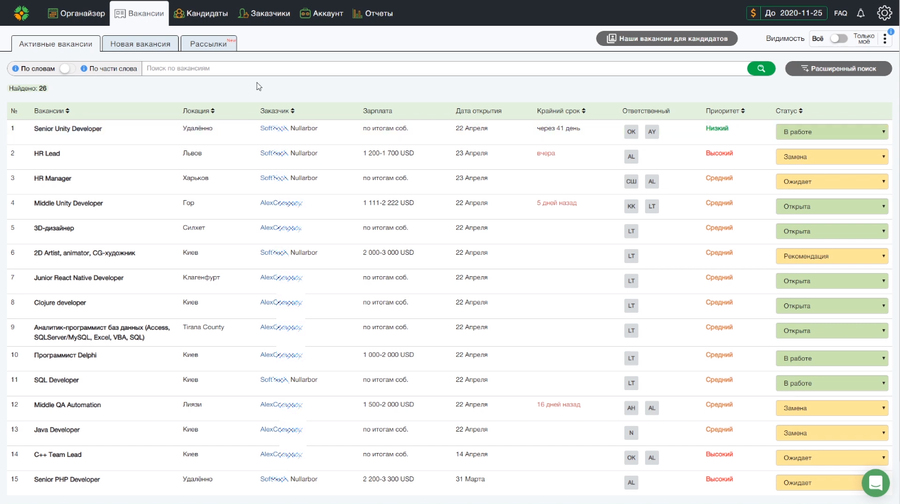The height and width of the screenshot is (504, 900).
Task: Click the AL badge in HR Lead row
Action: point(631,157)
